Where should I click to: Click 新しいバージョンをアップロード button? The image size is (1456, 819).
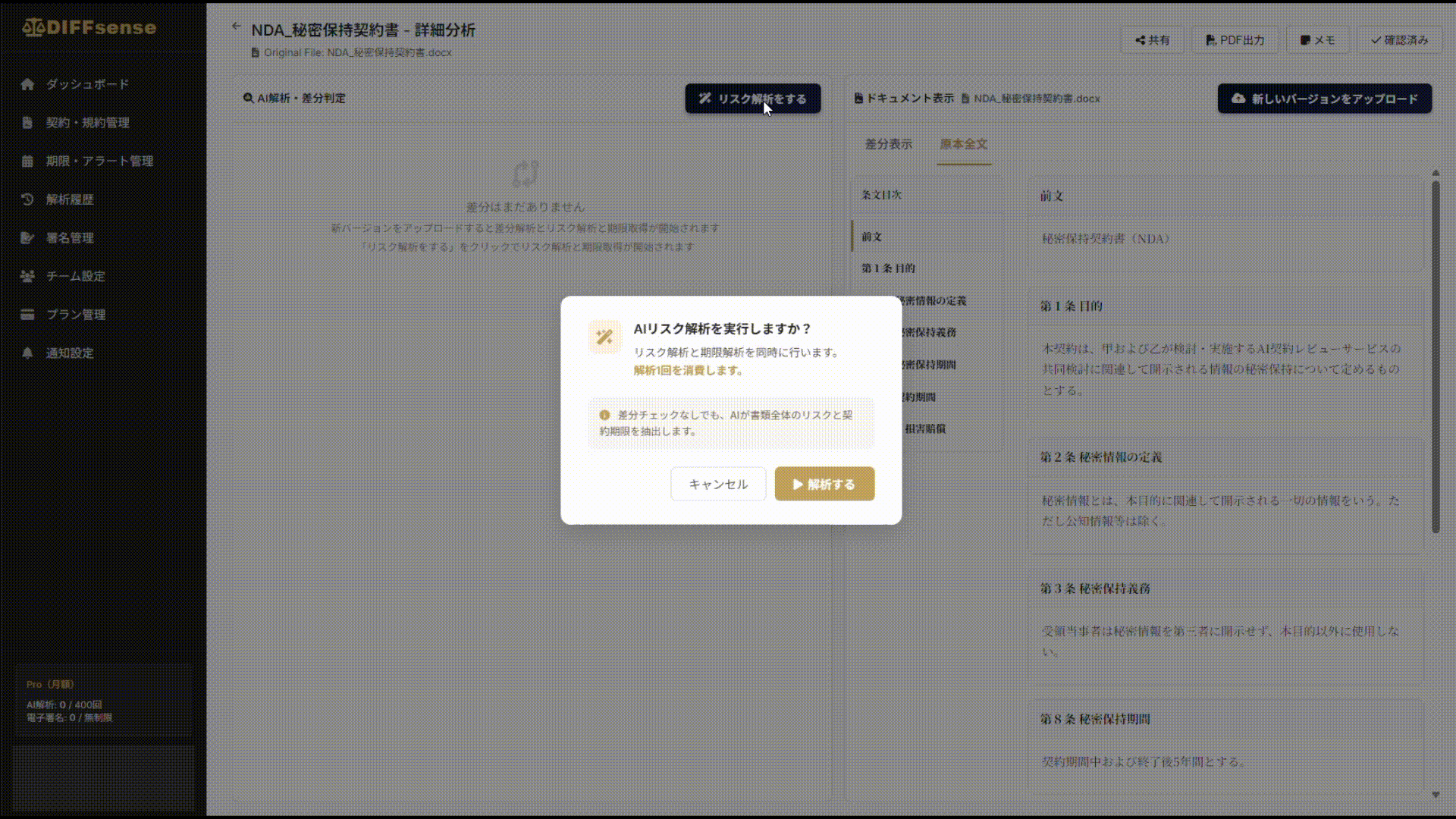pos(1324,99)
